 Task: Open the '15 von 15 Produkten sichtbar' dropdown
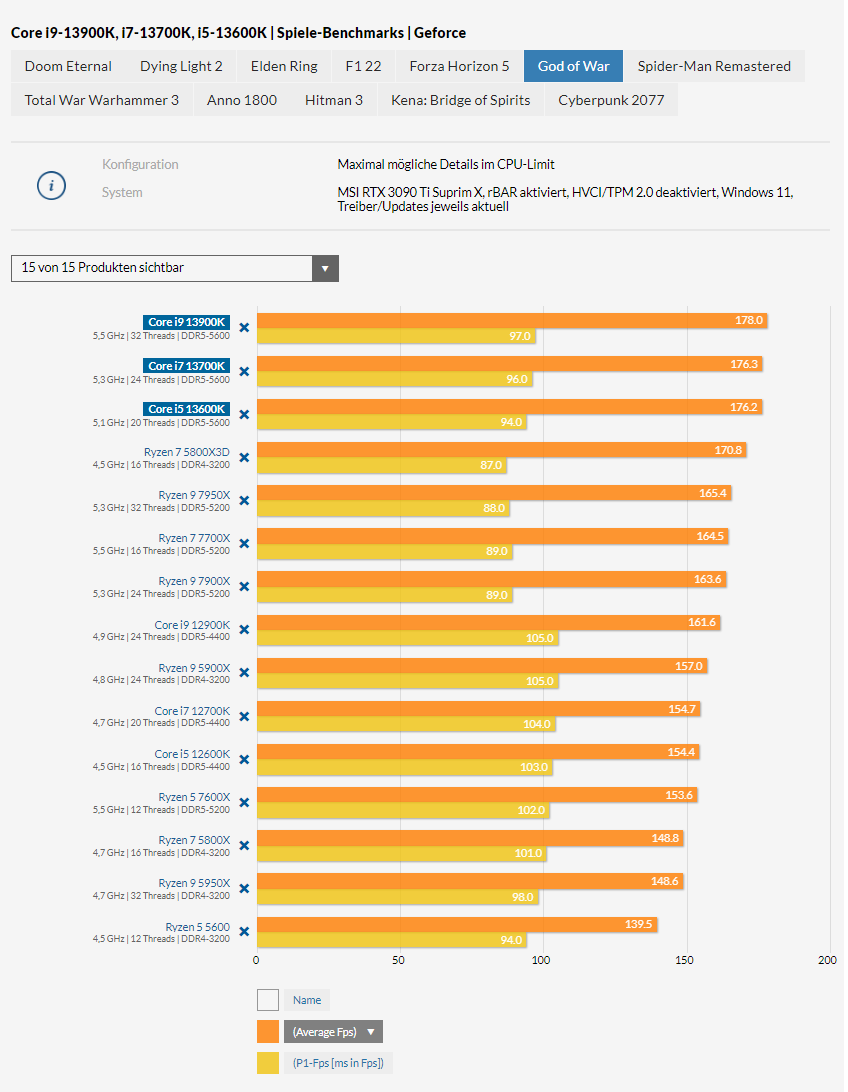pyautogui.click(x=175, y=268)
